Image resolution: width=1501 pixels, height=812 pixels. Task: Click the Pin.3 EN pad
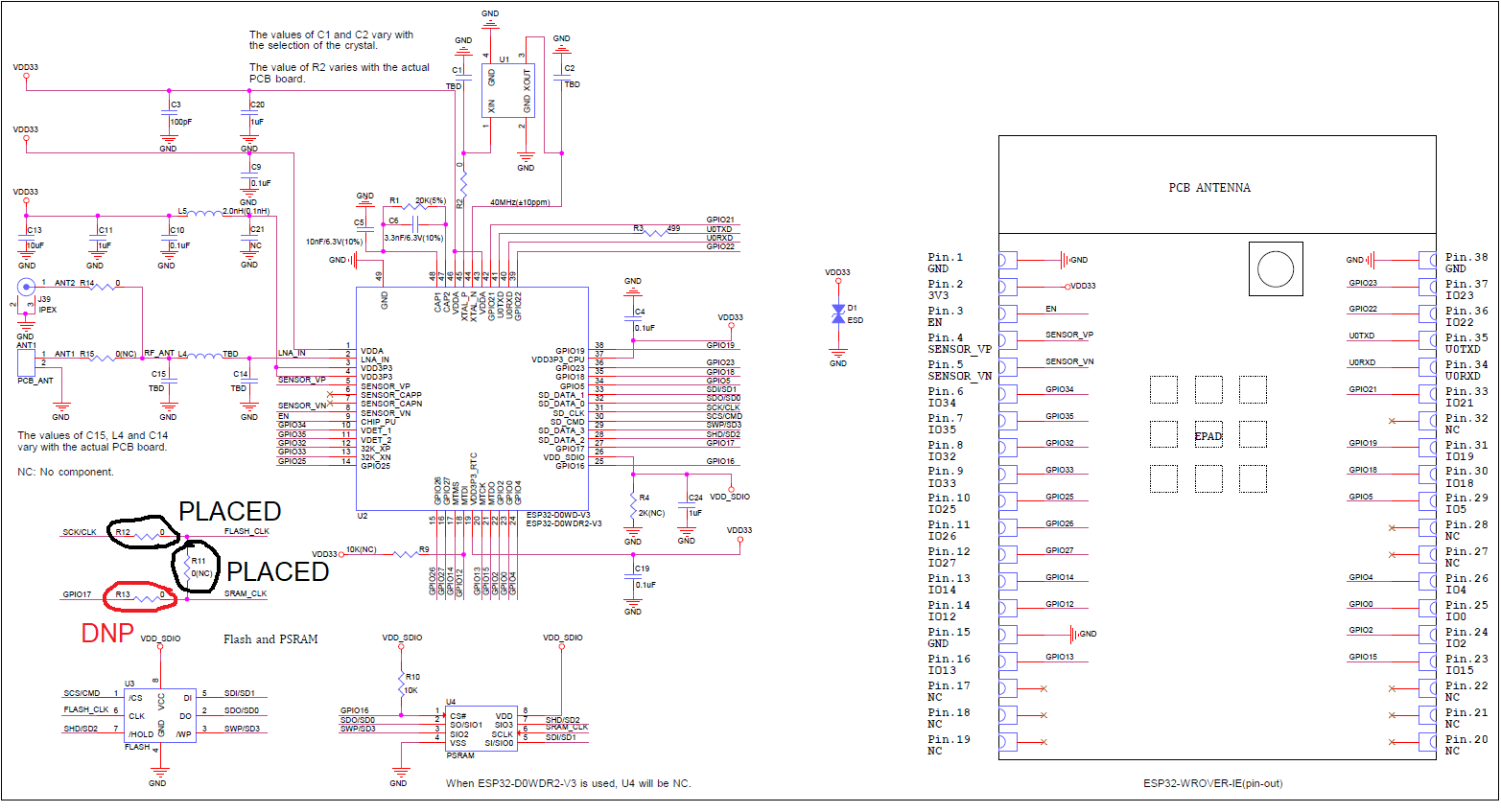point(1007,313)
